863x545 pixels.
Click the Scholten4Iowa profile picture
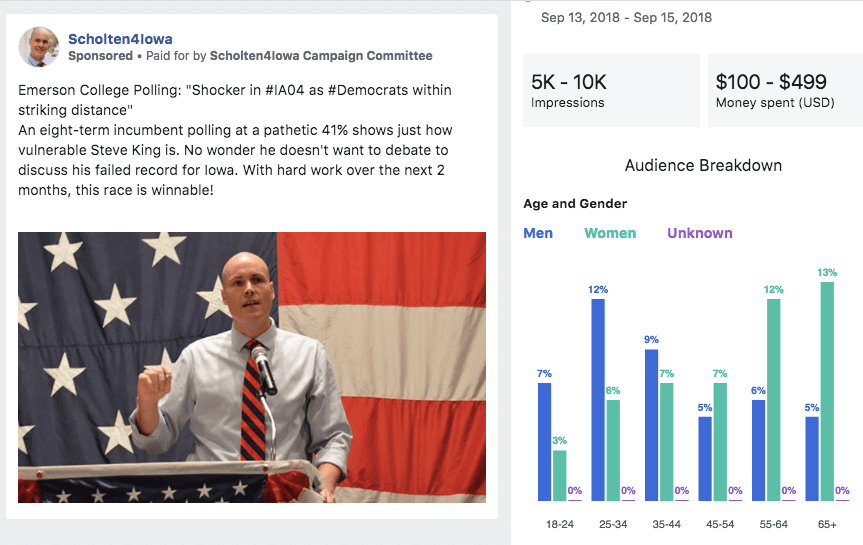click(x=39, y=47)
